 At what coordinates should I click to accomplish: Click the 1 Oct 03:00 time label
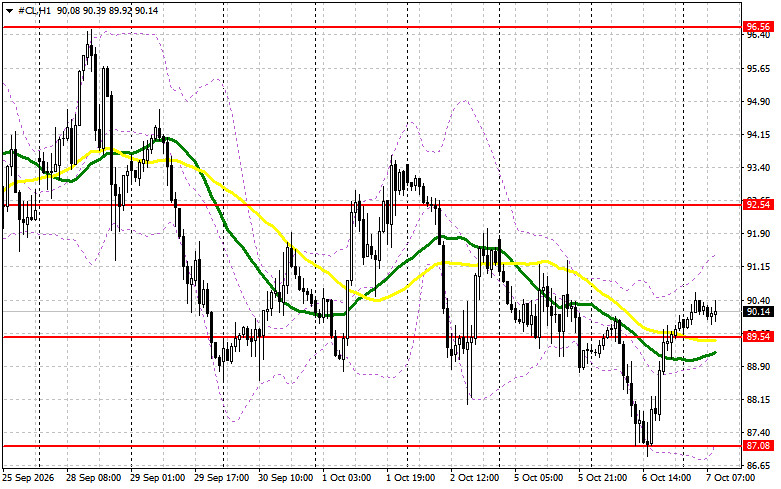click(346, 478)
